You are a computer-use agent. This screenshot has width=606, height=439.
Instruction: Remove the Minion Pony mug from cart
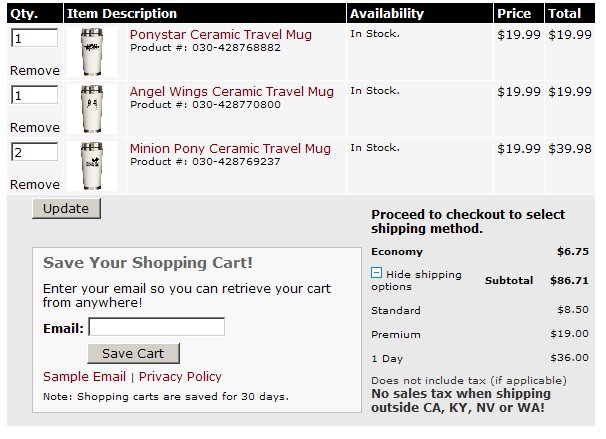35,184
